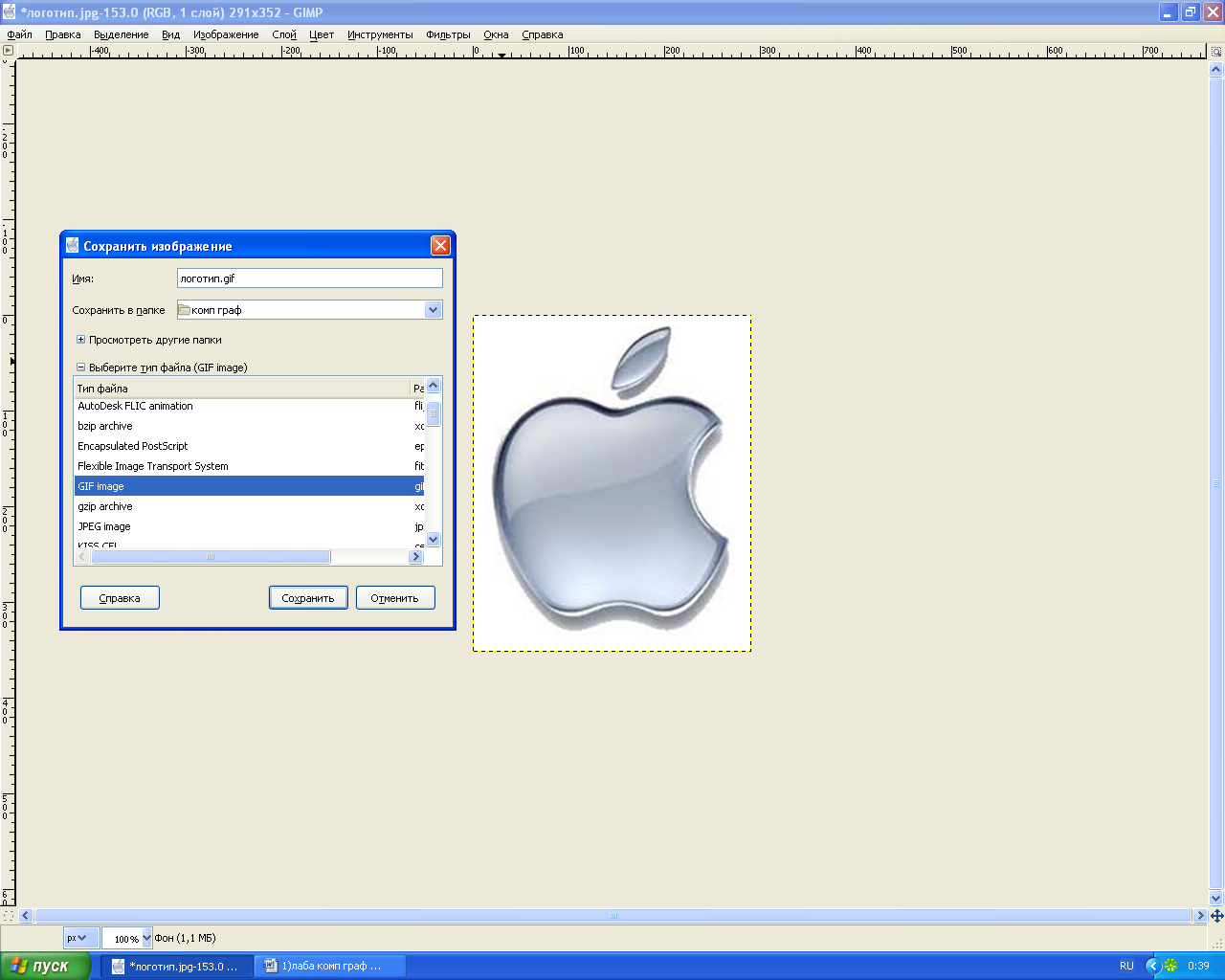Click the Справка button in save dialog

click(x=120, y=598)
